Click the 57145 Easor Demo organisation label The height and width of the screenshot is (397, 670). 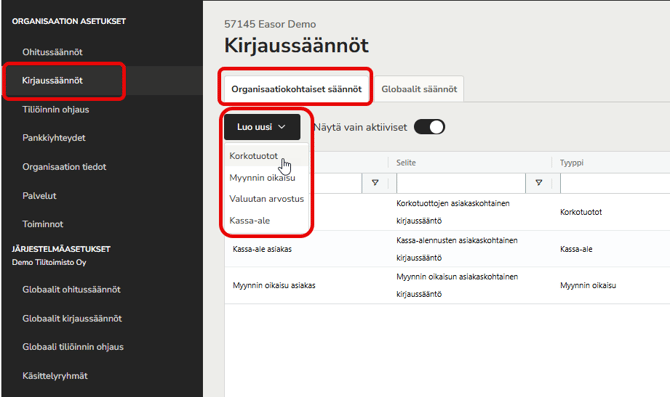pos(270,24)
